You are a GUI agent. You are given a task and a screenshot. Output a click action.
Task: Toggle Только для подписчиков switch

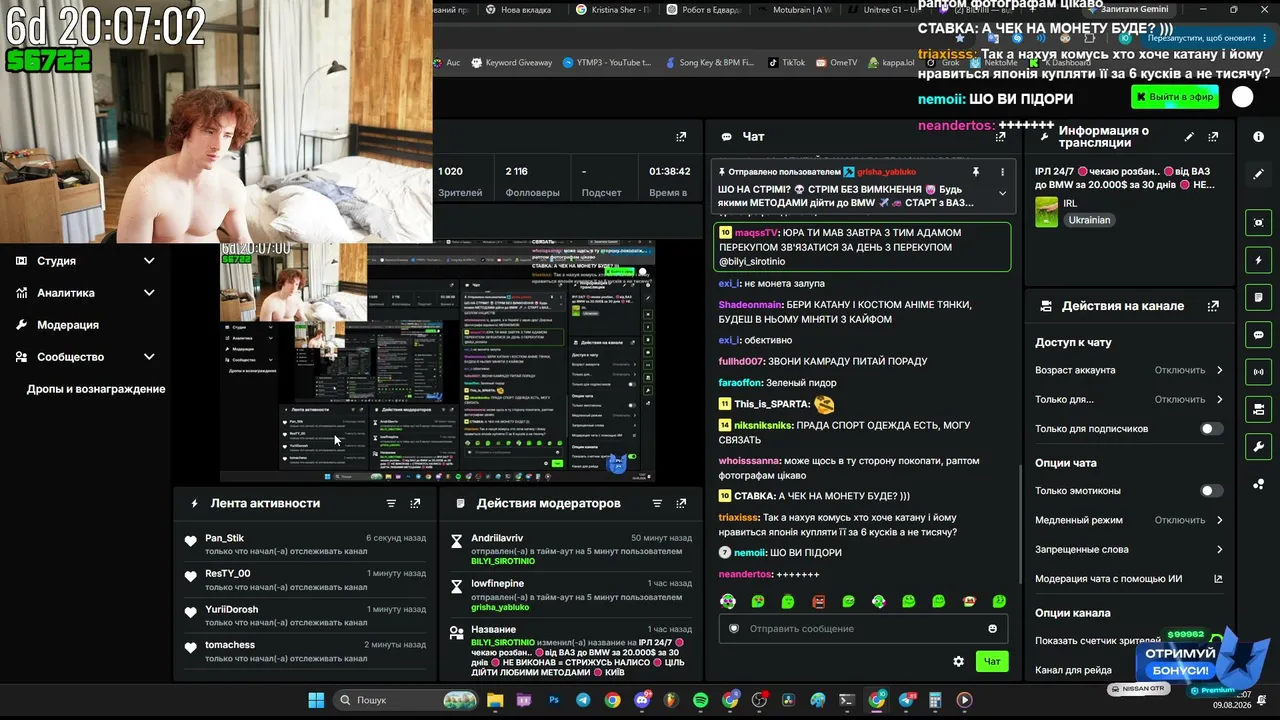1211,429
